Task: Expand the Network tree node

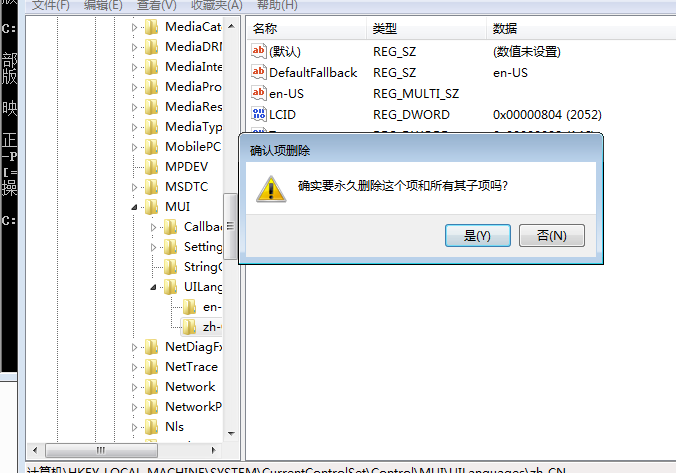Action: [x=134, y=387]
